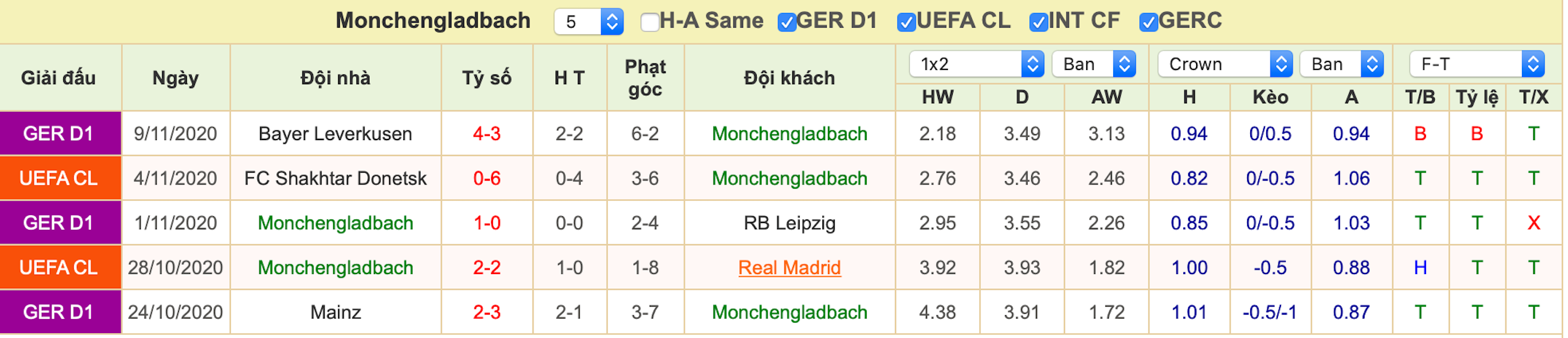Click the 2-3 score of Mainz match
1568x338 pixels.
coord(486,313)
